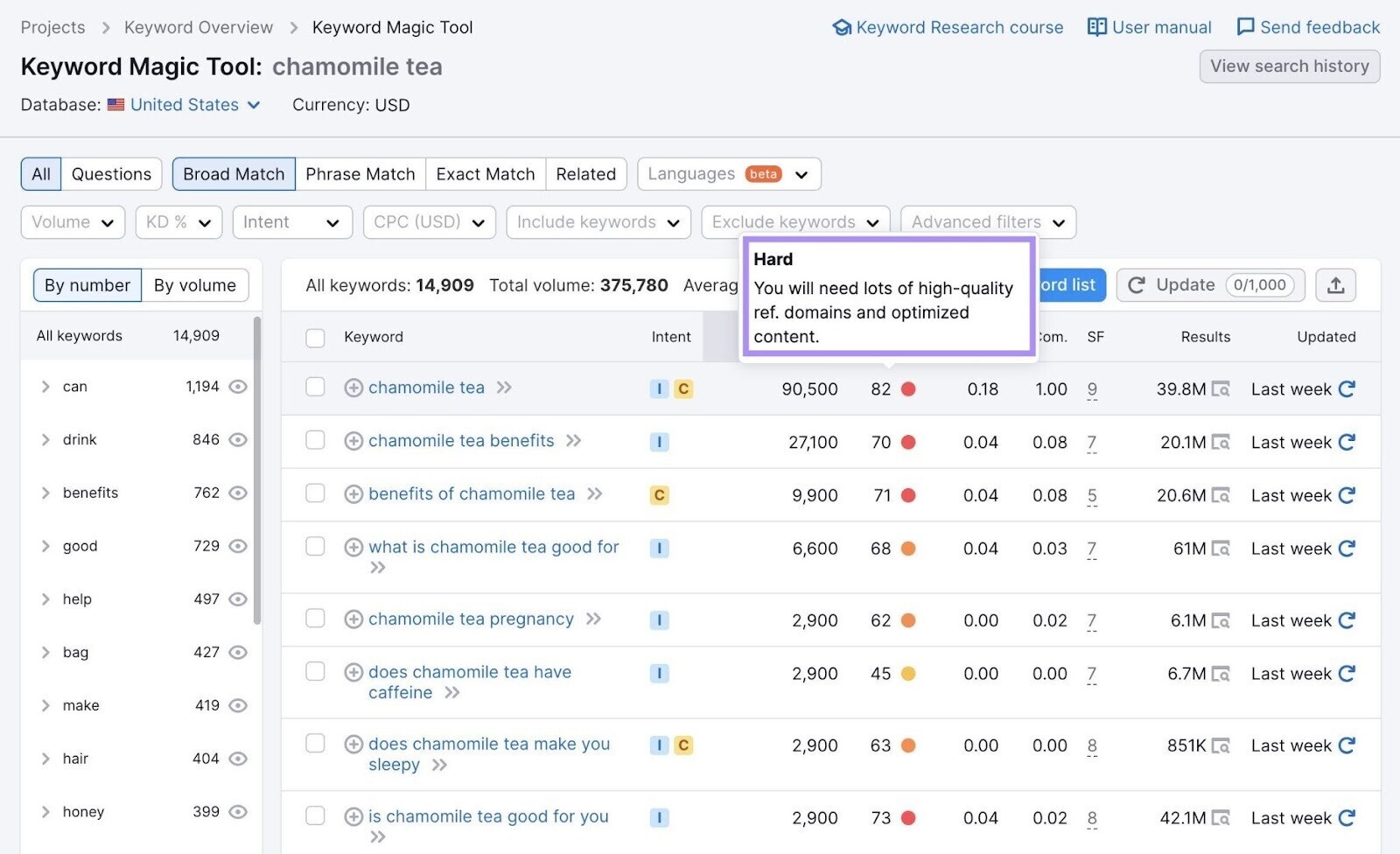Add benefits of chamomile tea with plus icon

click(353, 494)
